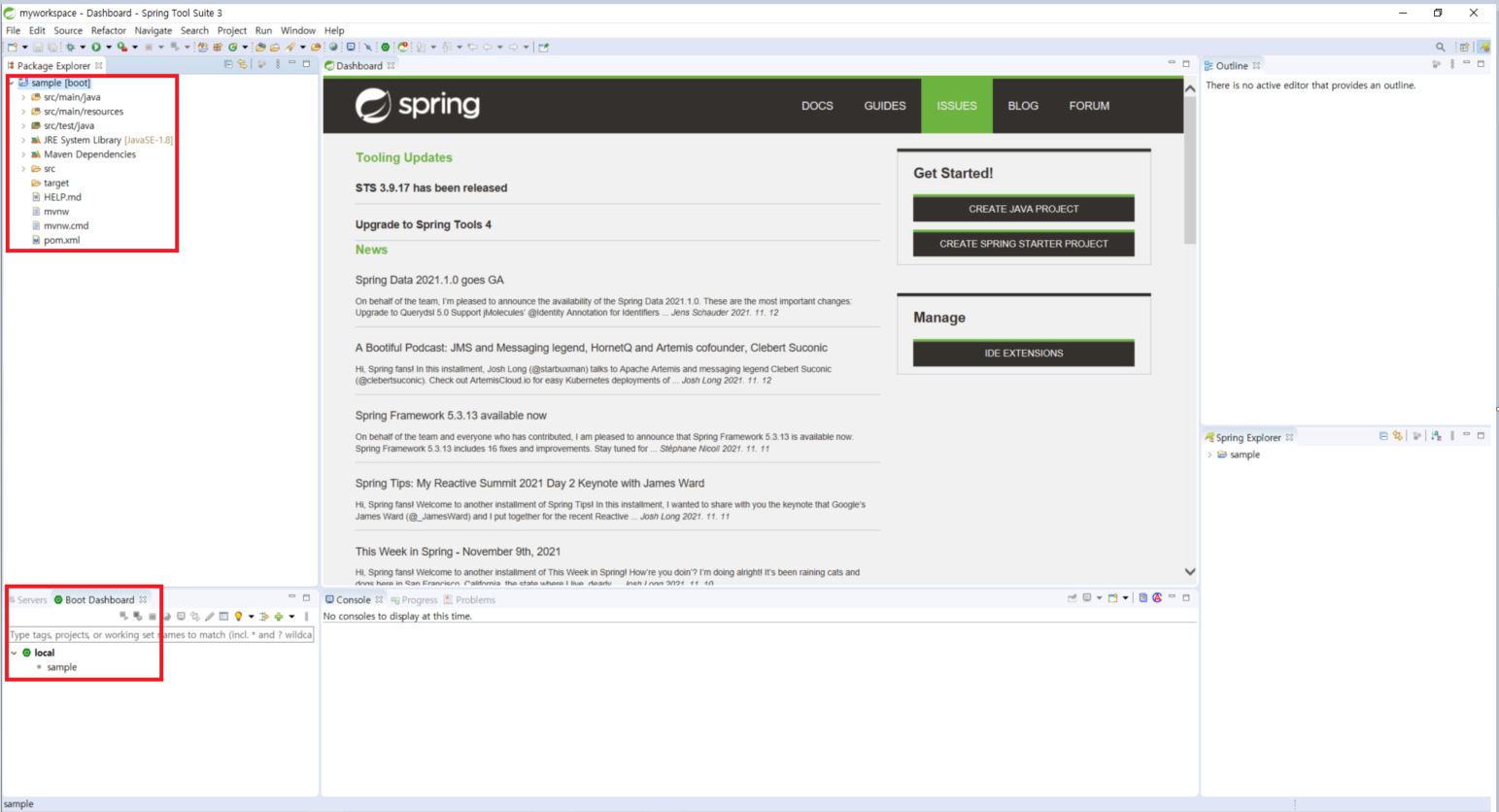Click the Display Selected Console icon
The width and height of the screenshot is (1499, 812).
tap(1087, 598)
